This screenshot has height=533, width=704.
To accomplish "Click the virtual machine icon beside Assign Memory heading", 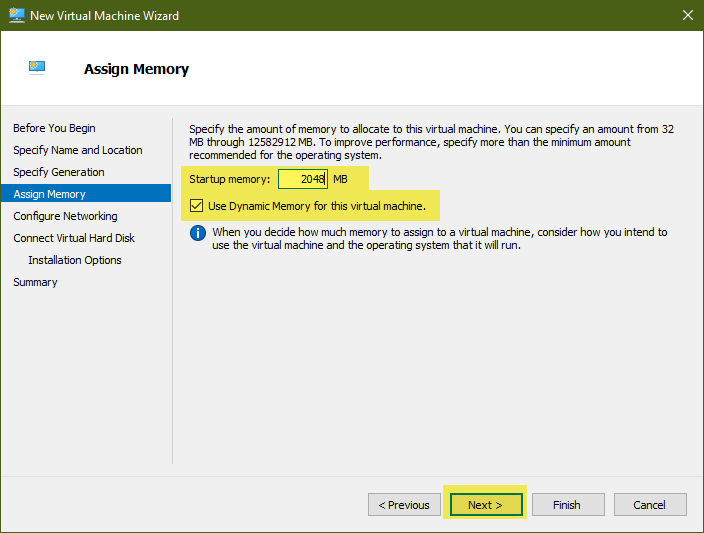I will pyautogui.click(x=37, y=67).
